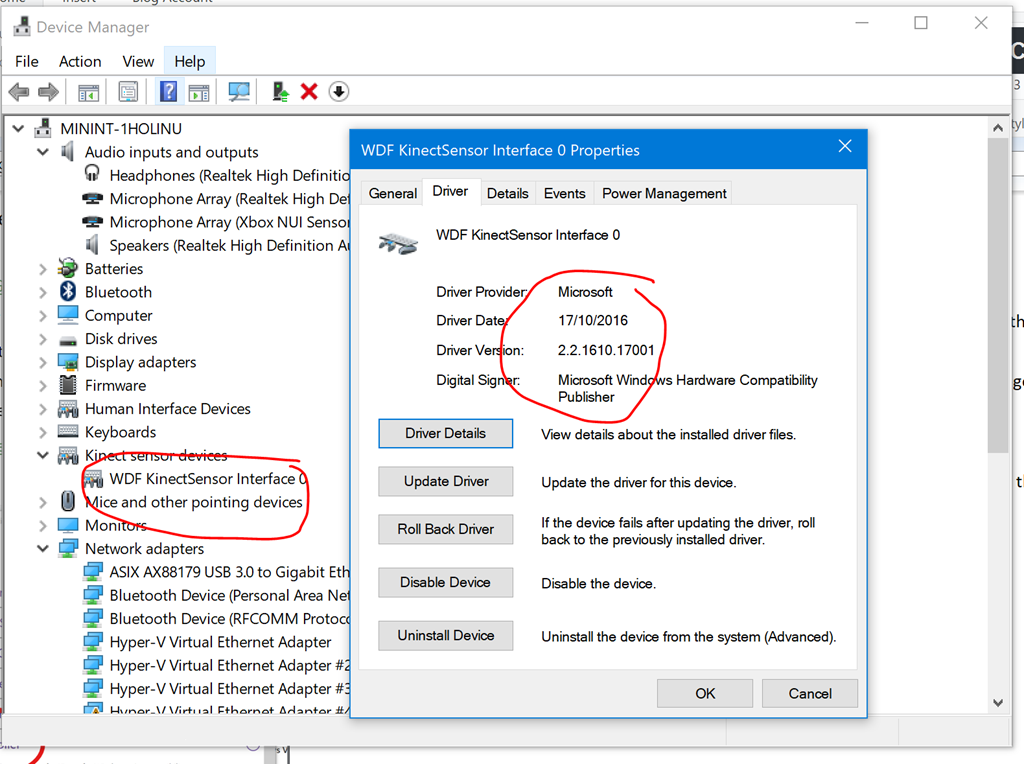This screenshot has width=1024, height=764.
Task: Click the blue Help question-mark toolbar icon
Action: [168, 91]
